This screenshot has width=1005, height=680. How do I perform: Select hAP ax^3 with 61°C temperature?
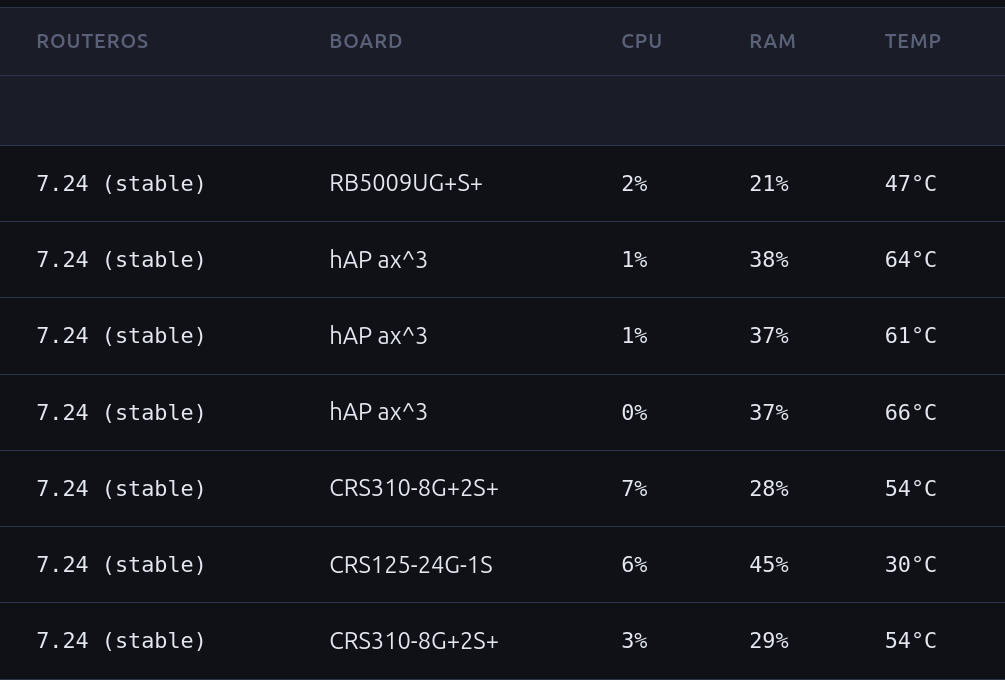[378, 336]
